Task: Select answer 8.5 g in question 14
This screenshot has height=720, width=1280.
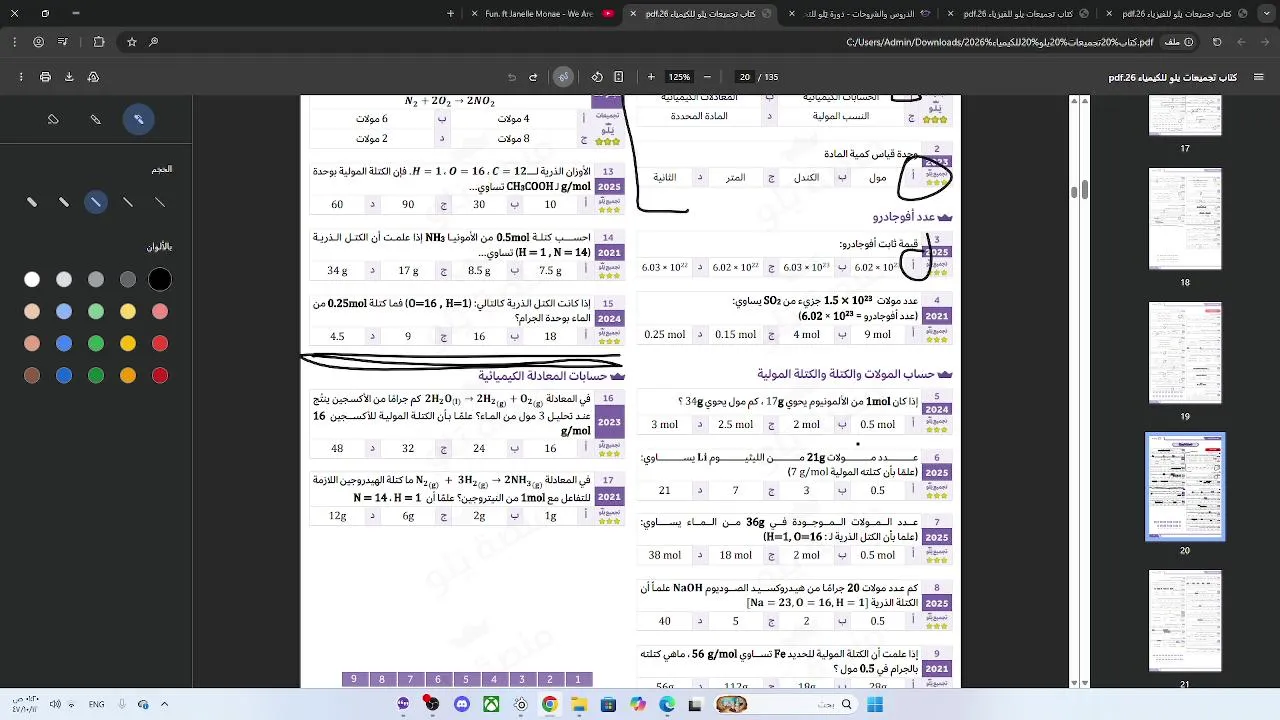Action: pos(479,271)
